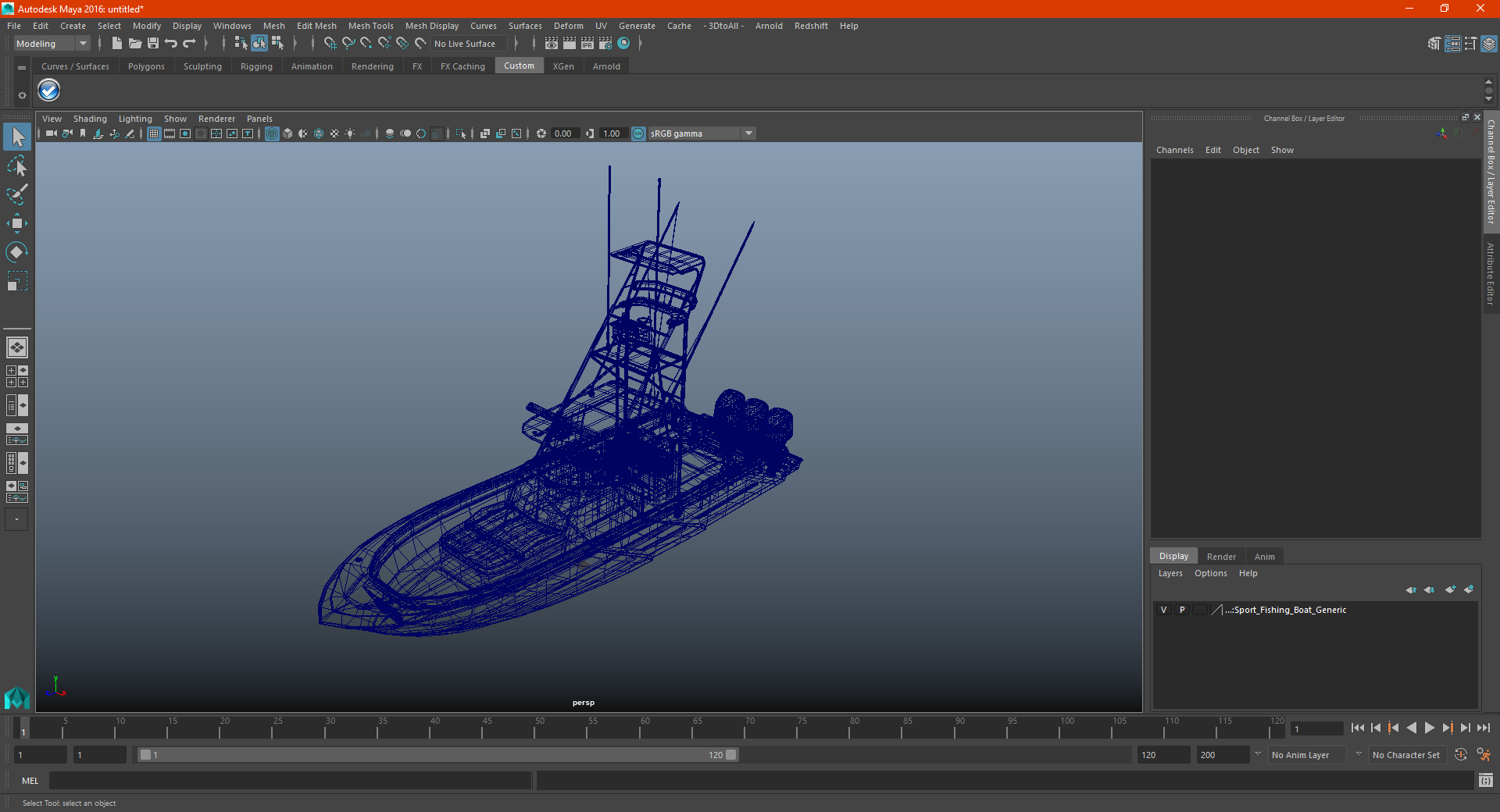
Task: Undo the last action with the toolbar arrow
Action: 171,44
